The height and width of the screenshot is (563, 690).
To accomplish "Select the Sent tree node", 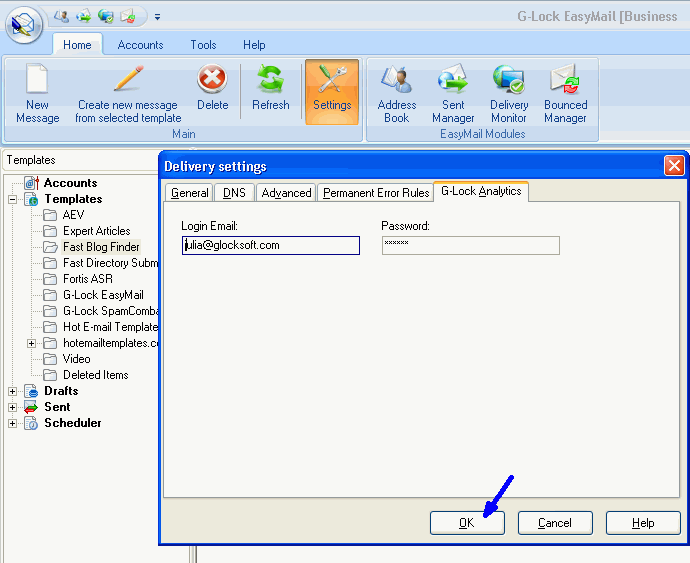I will [57, 407].
